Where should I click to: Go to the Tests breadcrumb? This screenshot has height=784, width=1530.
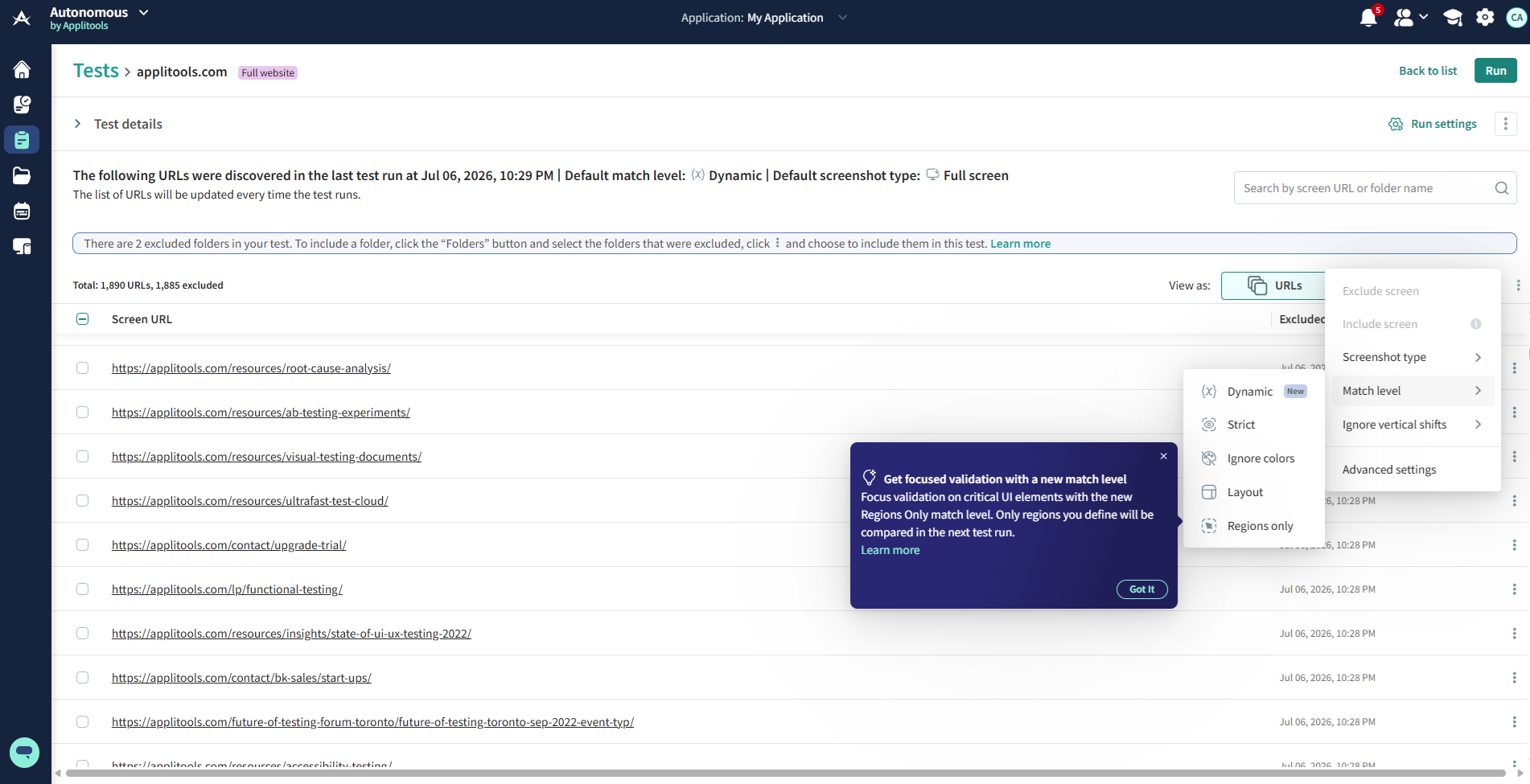click(96, 71)
